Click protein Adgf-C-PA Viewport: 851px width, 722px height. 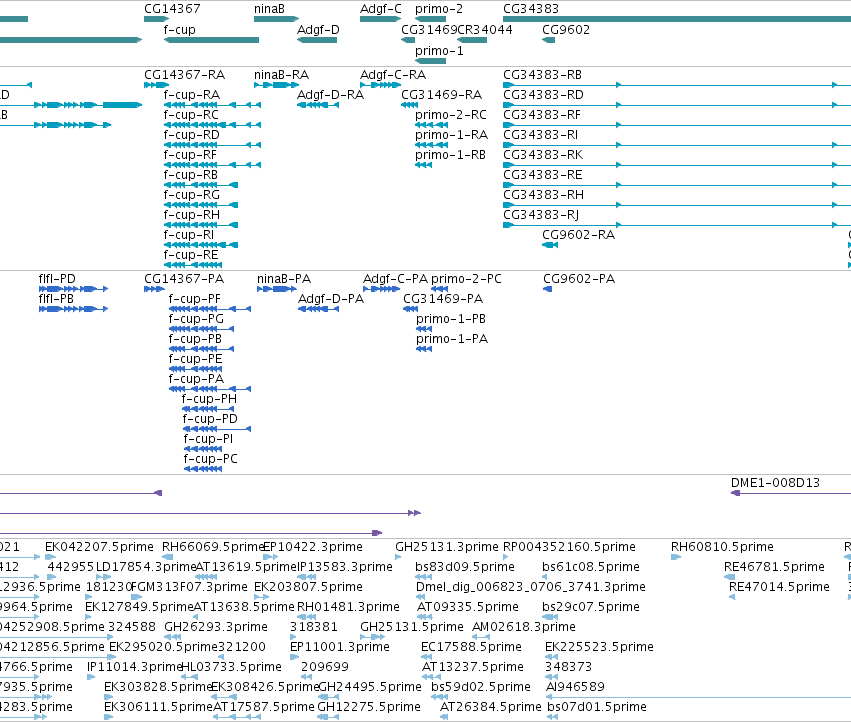pyautogui.click(x=396, y=279)
